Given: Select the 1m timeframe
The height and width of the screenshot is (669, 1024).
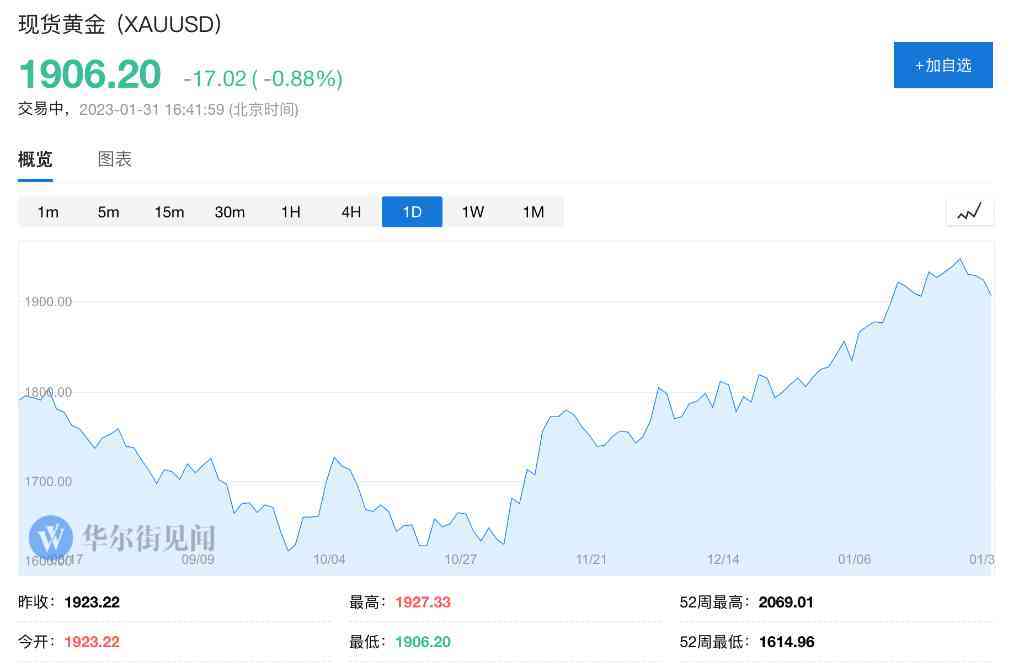Looking at the screenshot, I should coord(48,212).
